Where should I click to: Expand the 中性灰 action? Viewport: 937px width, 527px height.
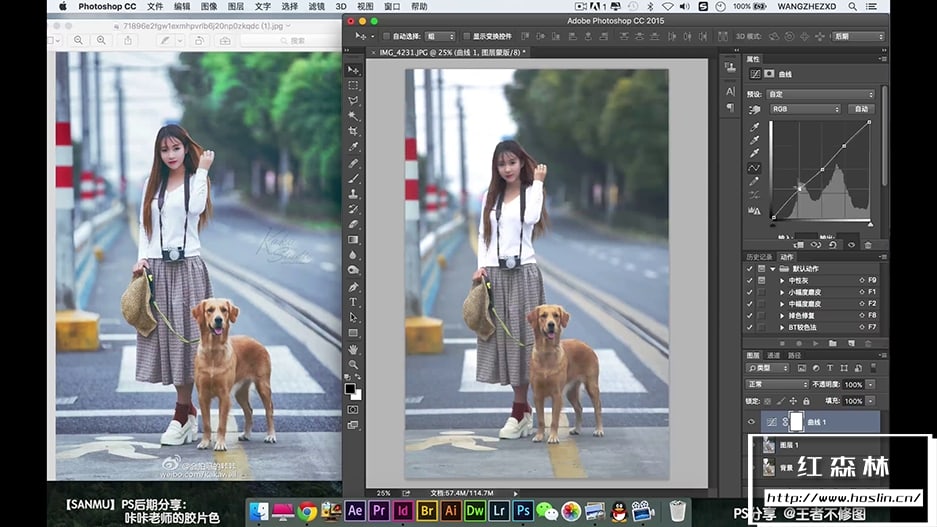[x=782, y=280]
